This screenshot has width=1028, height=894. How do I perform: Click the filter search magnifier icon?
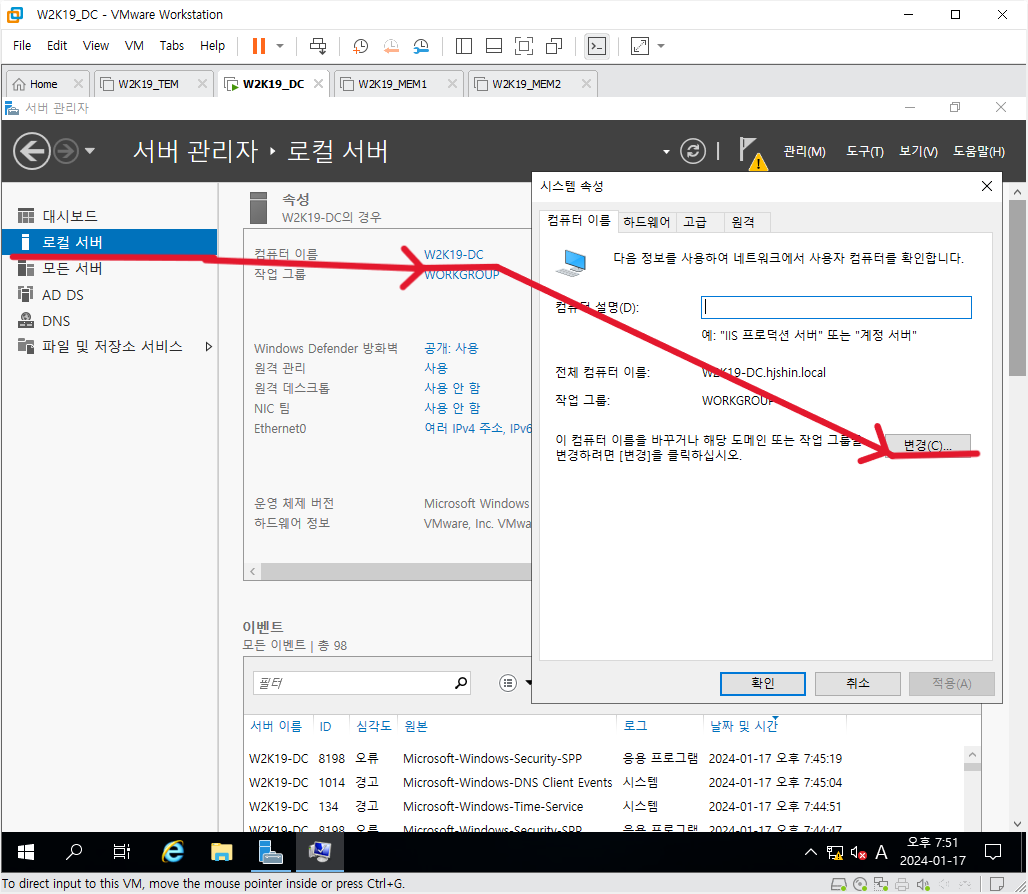point(461,683)
